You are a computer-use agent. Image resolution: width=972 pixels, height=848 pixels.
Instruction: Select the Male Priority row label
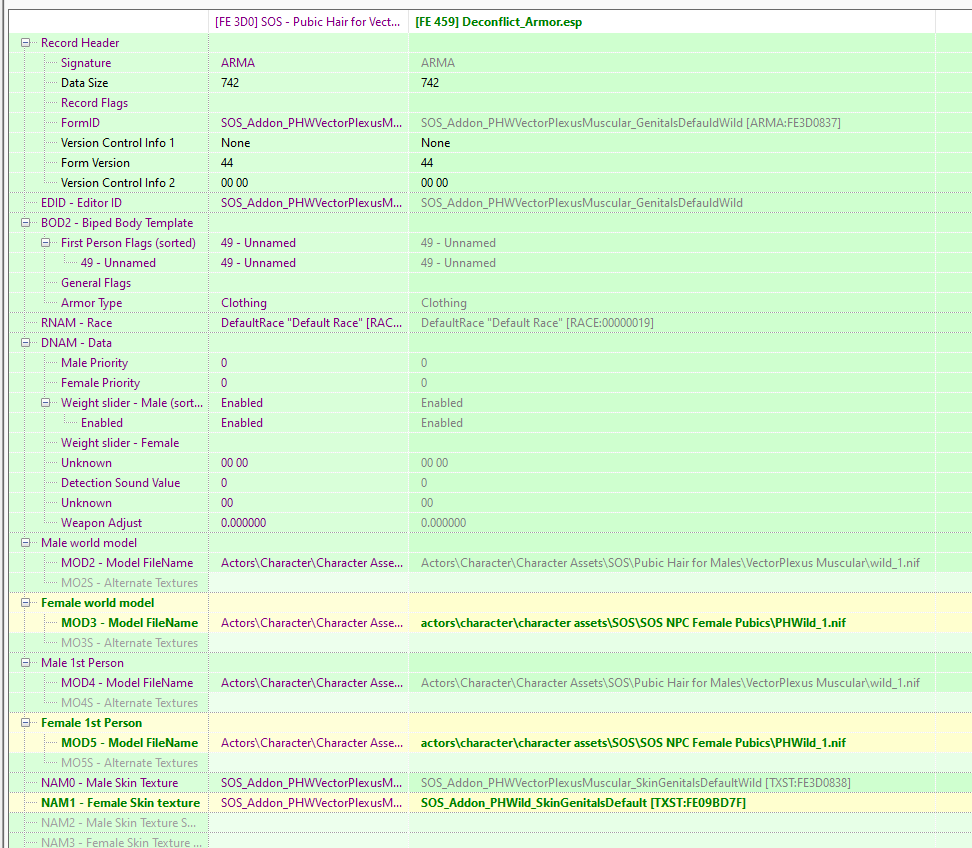pos(94,363)
